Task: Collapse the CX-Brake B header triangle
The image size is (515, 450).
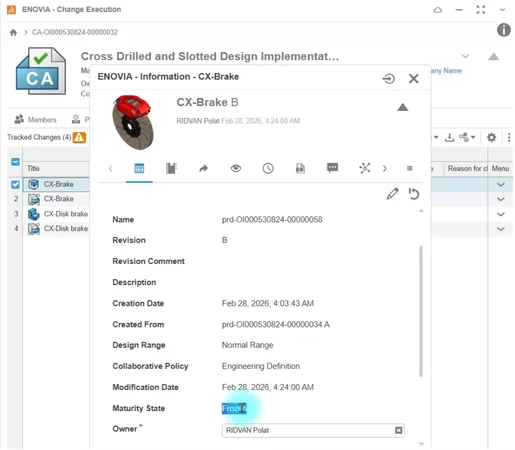Action: point(403,107)
